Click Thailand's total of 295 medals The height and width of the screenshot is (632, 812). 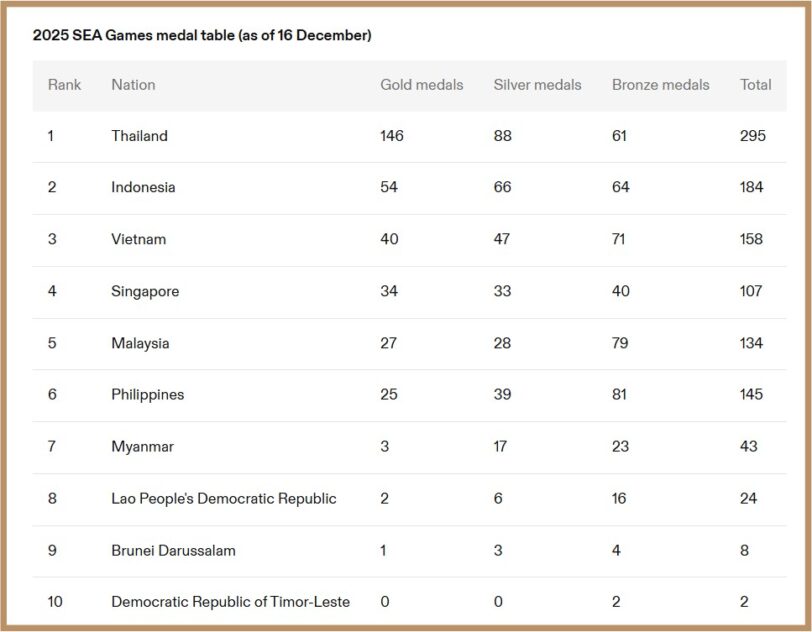click(x=752, y=136)
